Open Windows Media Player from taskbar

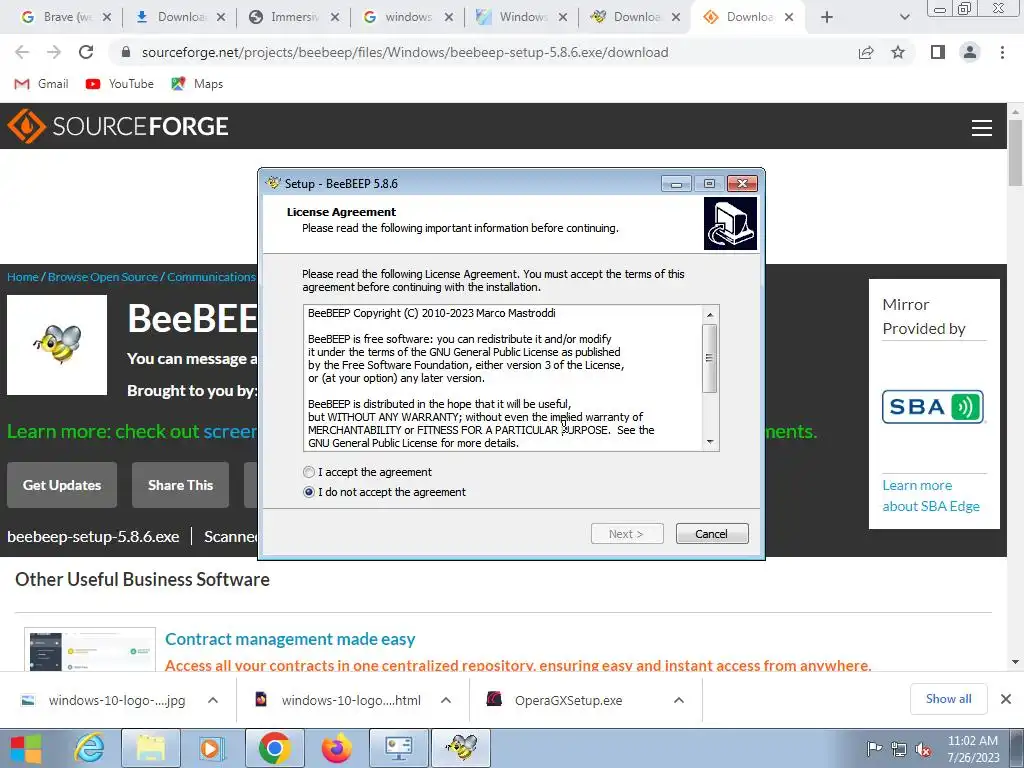pyautogui.click(x=212, y=748)
